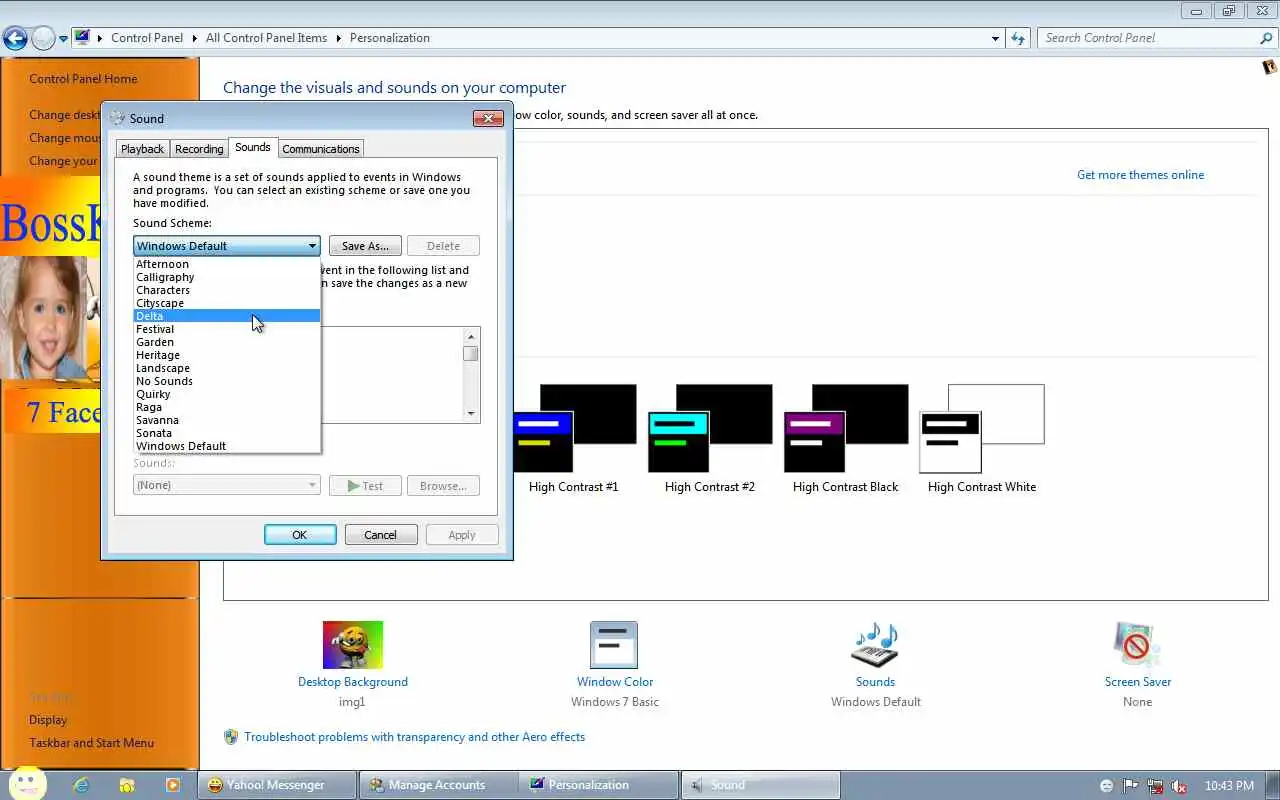The width and height of the screenshot is (1280, 800).
Task: Choose Garden sound scheme
Action: pos(227,342)
